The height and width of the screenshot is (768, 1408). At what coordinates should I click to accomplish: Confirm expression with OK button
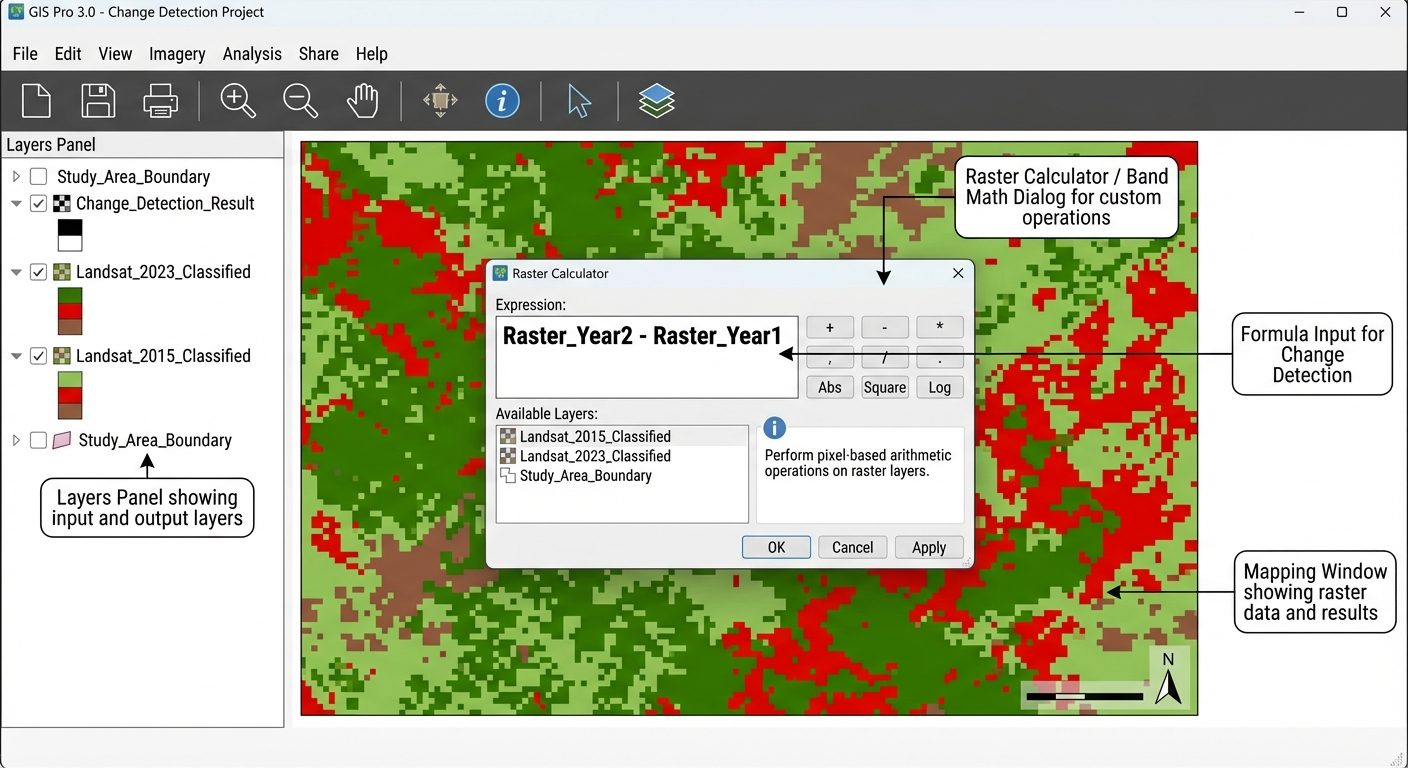(776, 547)
